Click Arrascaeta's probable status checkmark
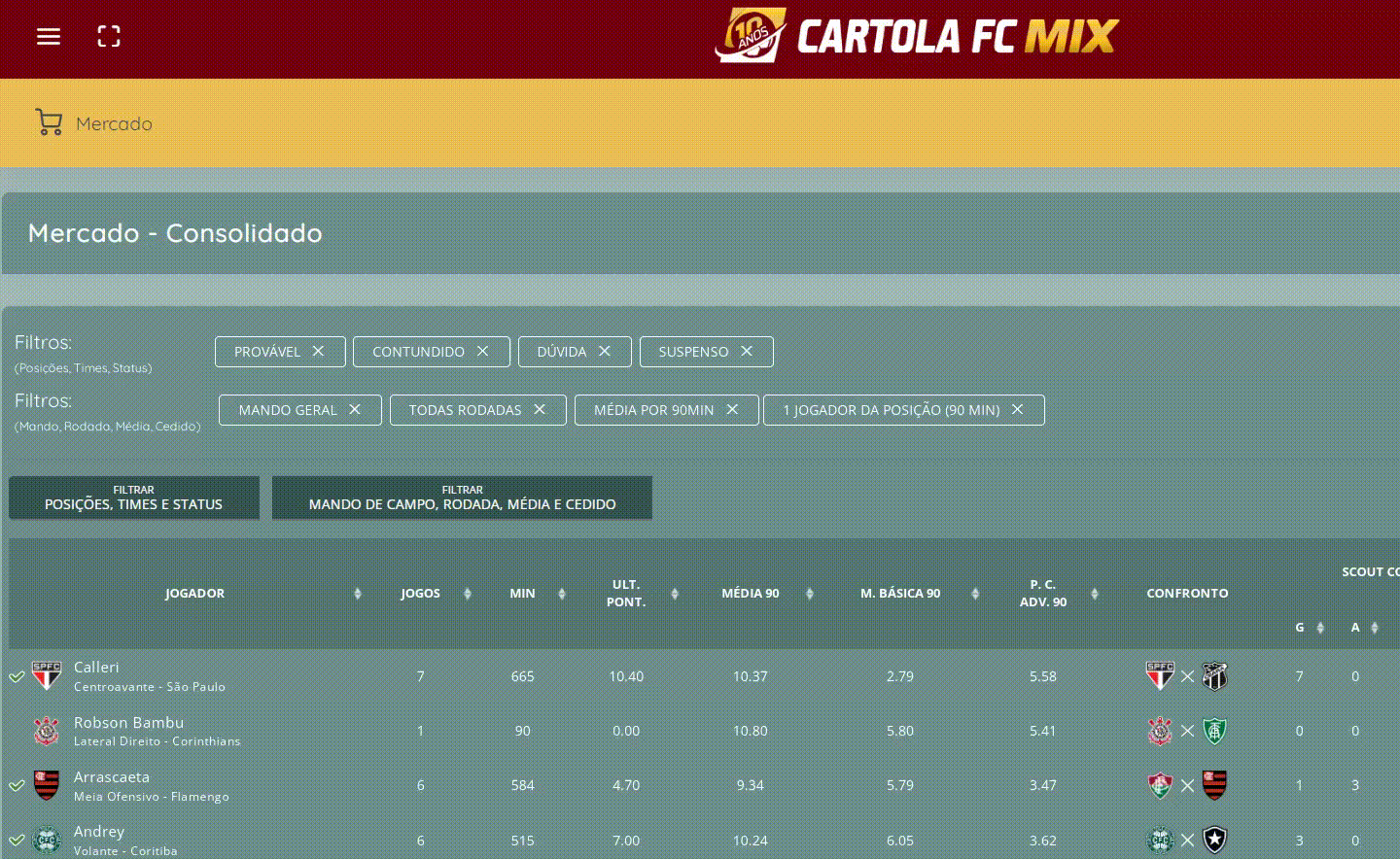 pyautogui.click(x=17, y=785)
